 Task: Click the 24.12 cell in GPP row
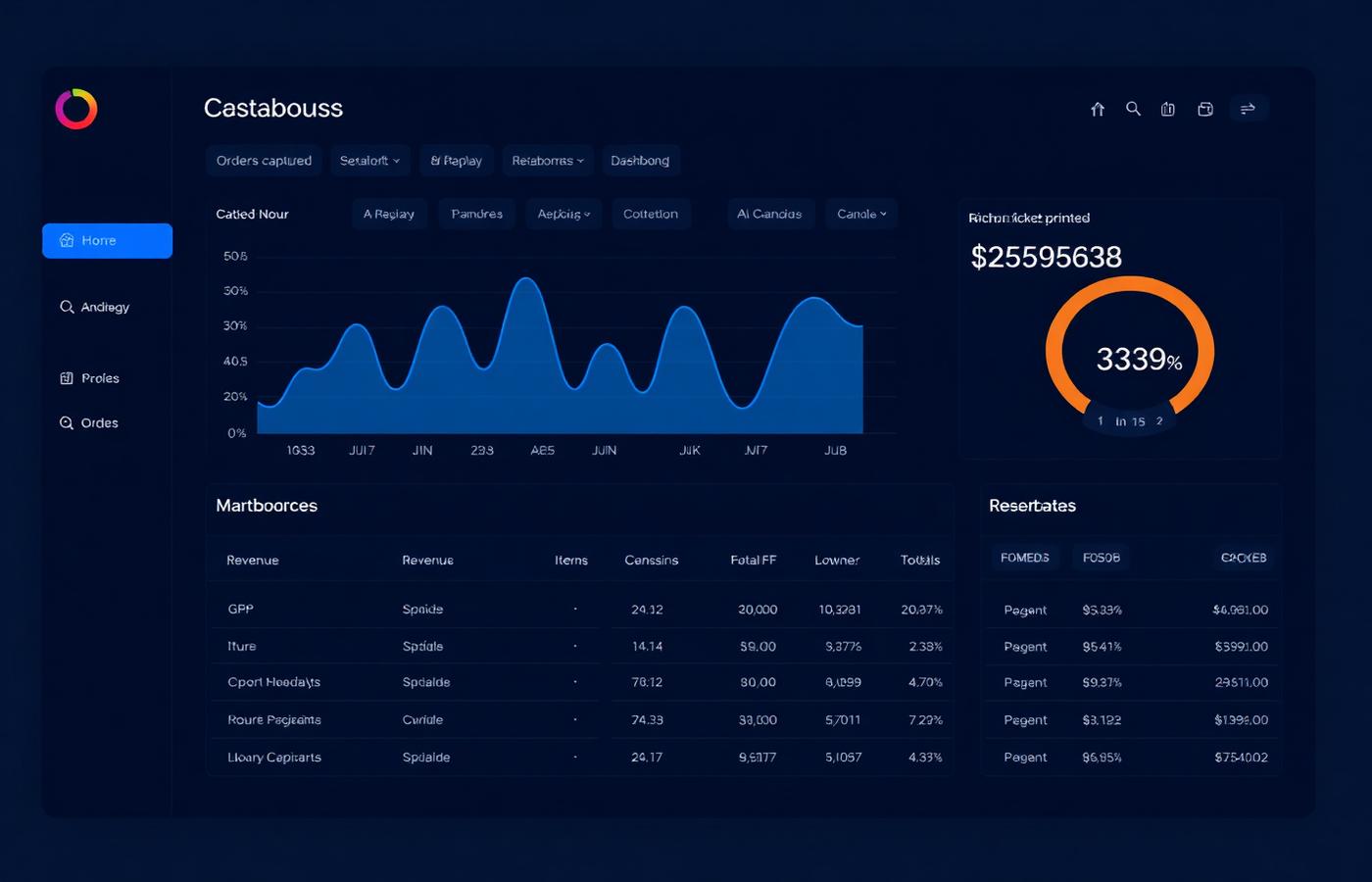(647, 610)
